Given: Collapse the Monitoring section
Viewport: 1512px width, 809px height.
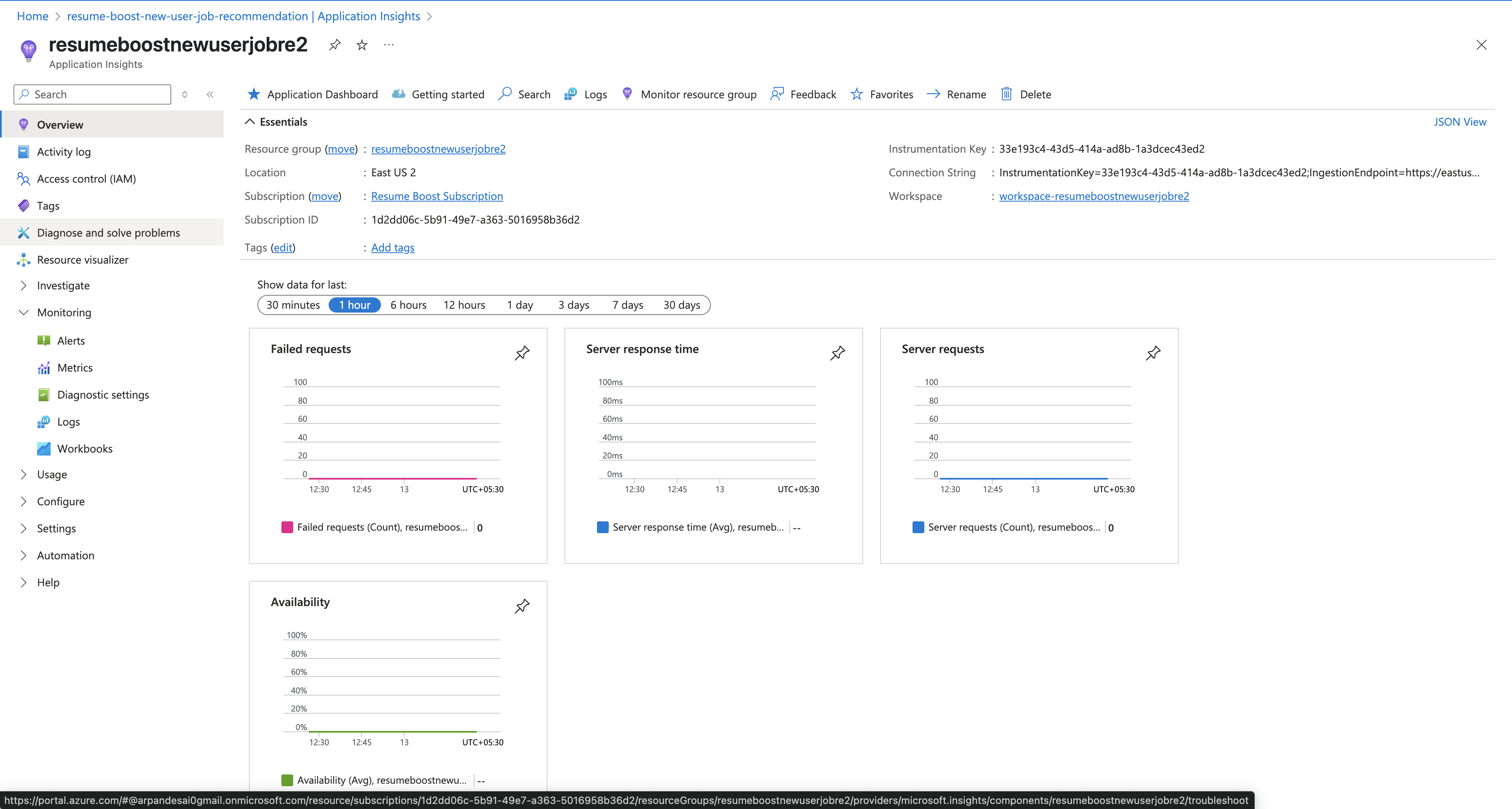Looking at the screenshot, I should 24,313.
